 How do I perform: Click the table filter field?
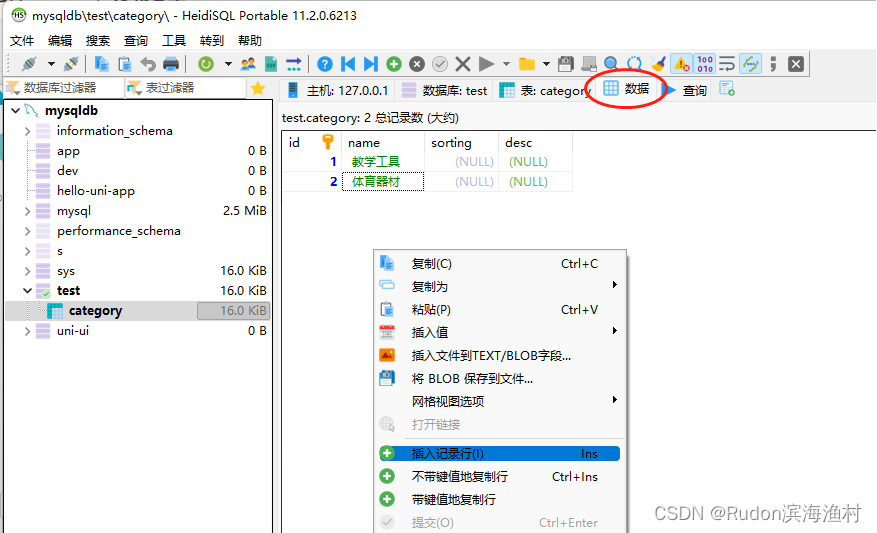[x=185, y=88]
